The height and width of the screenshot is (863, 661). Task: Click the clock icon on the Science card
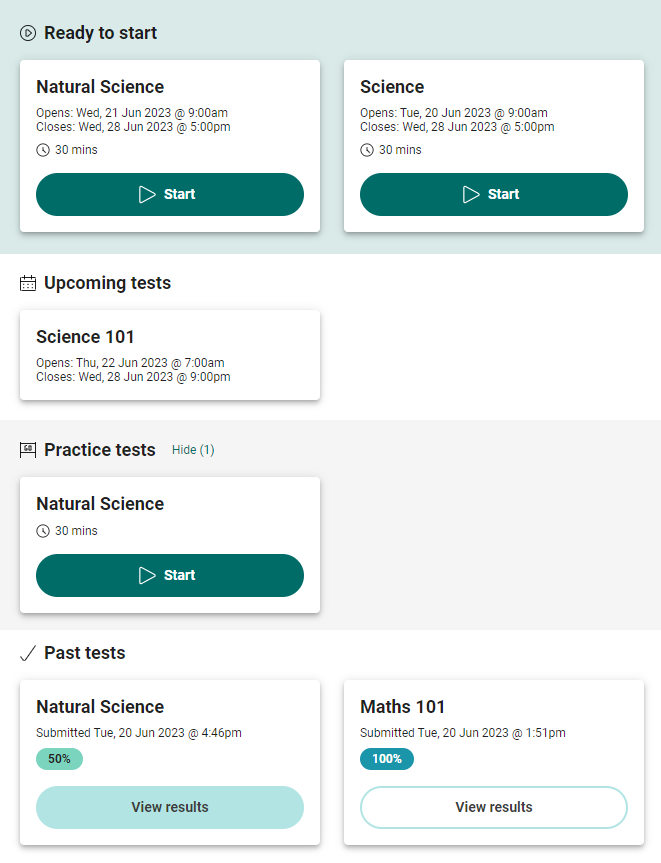[365, 149]
